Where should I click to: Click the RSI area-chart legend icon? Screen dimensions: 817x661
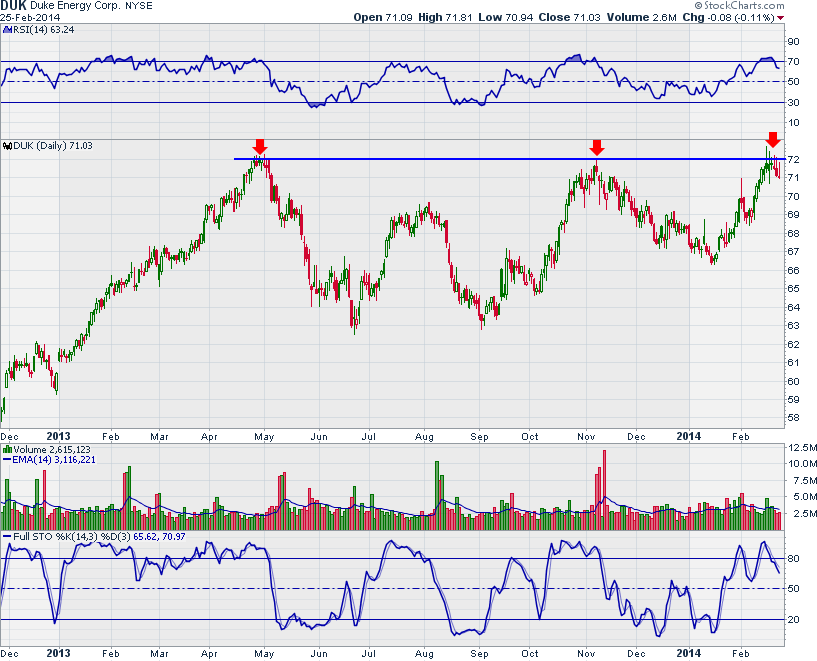click(x=7, y=30)
